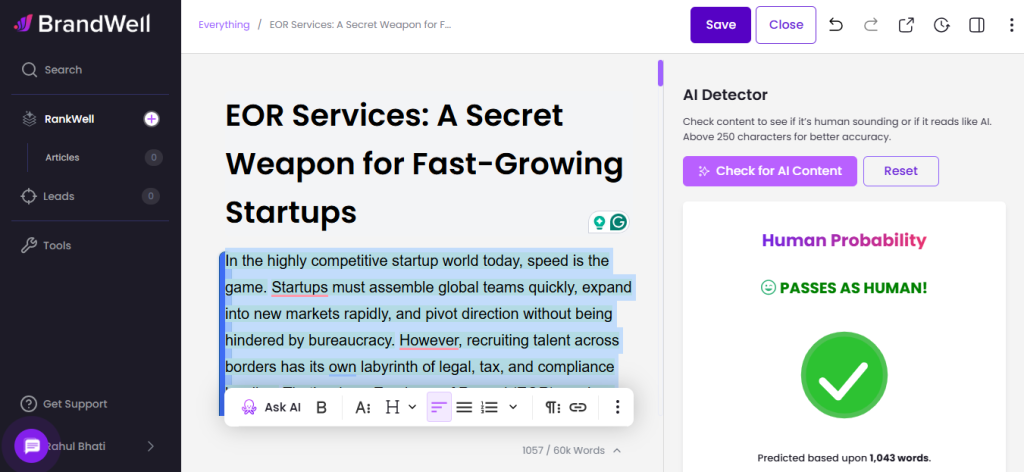This screenshot has width=1024, height=472.
Task: Open the version history clock icon
Action: (x=941, y=25)
